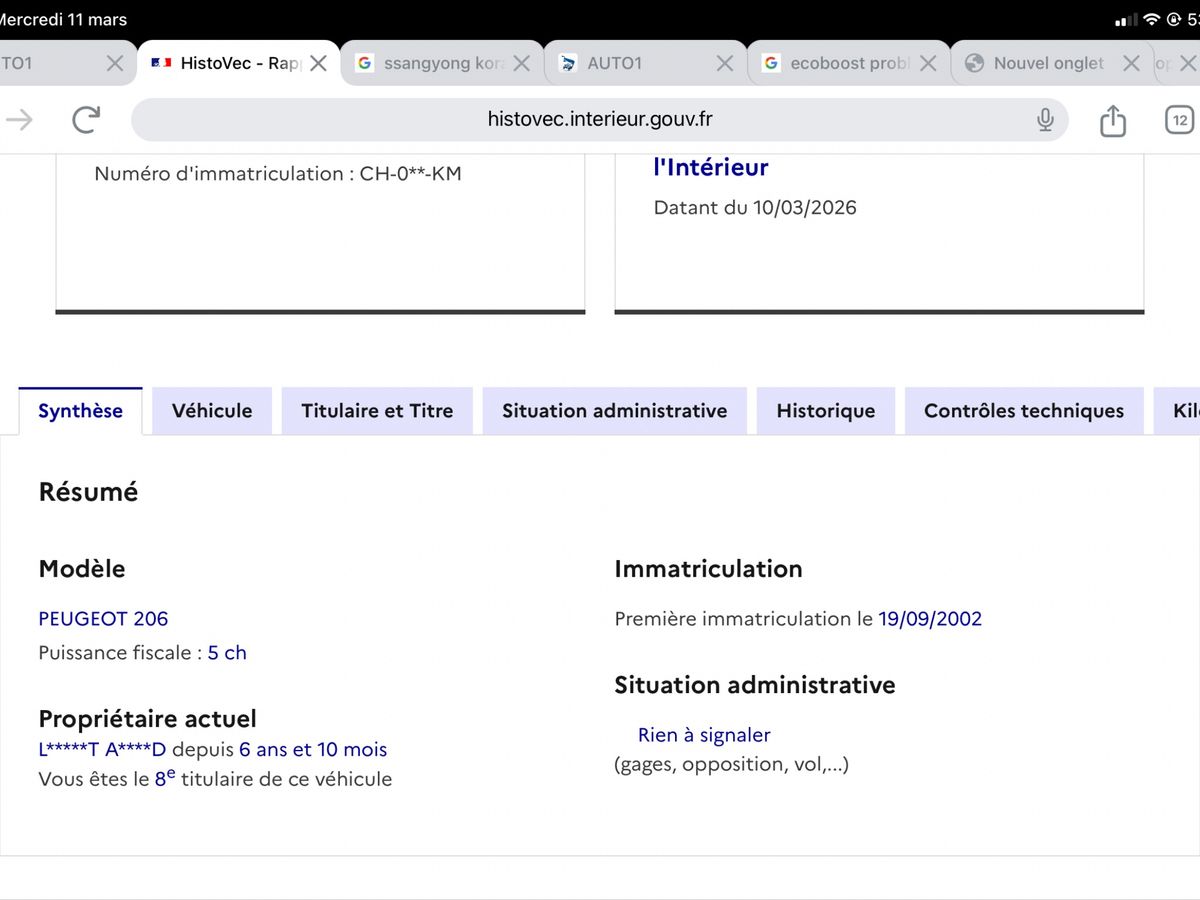Click the 8e titulaire text line
The height and width of the screenshot is (900, 1200).
coord(215,778)
